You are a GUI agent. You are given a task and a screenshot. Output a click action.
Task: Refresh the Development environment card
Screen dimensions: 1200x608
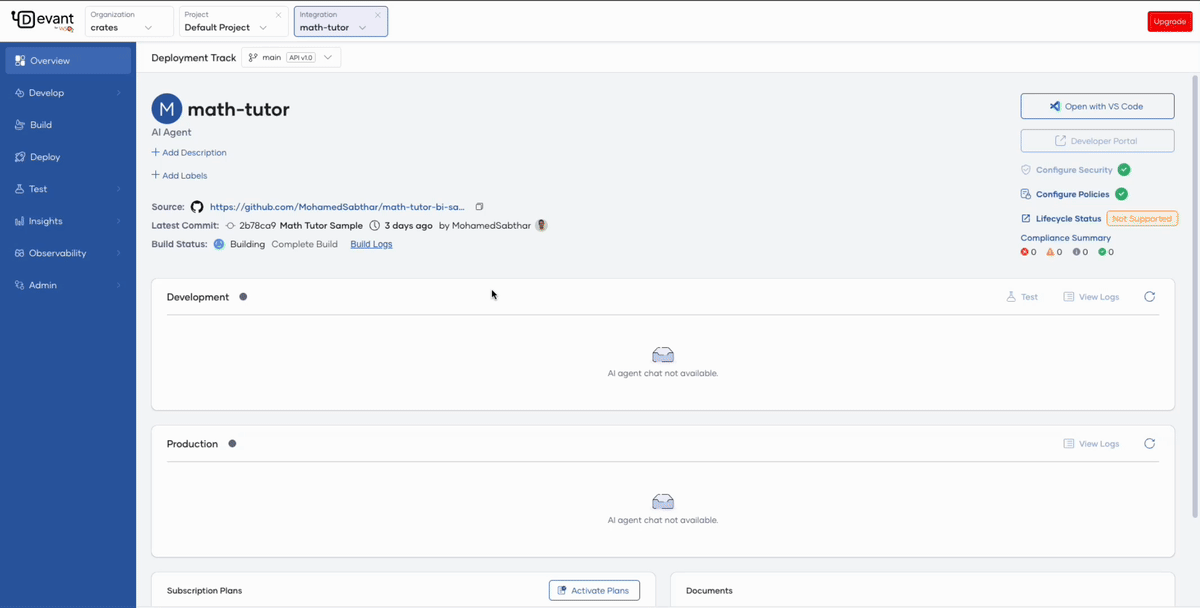click(1150, 297)
